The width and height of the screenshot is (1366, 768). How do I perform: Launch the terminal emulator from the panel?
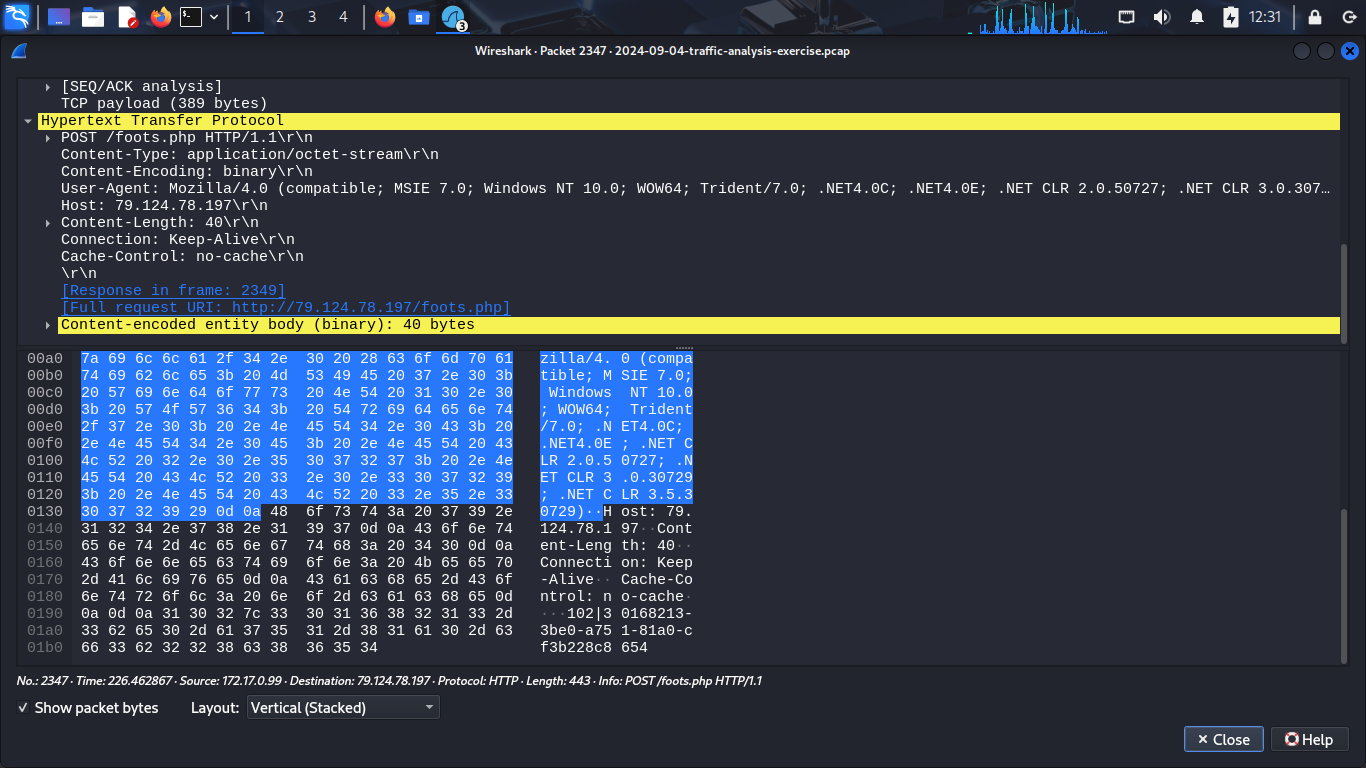click(x=190, y=17)
